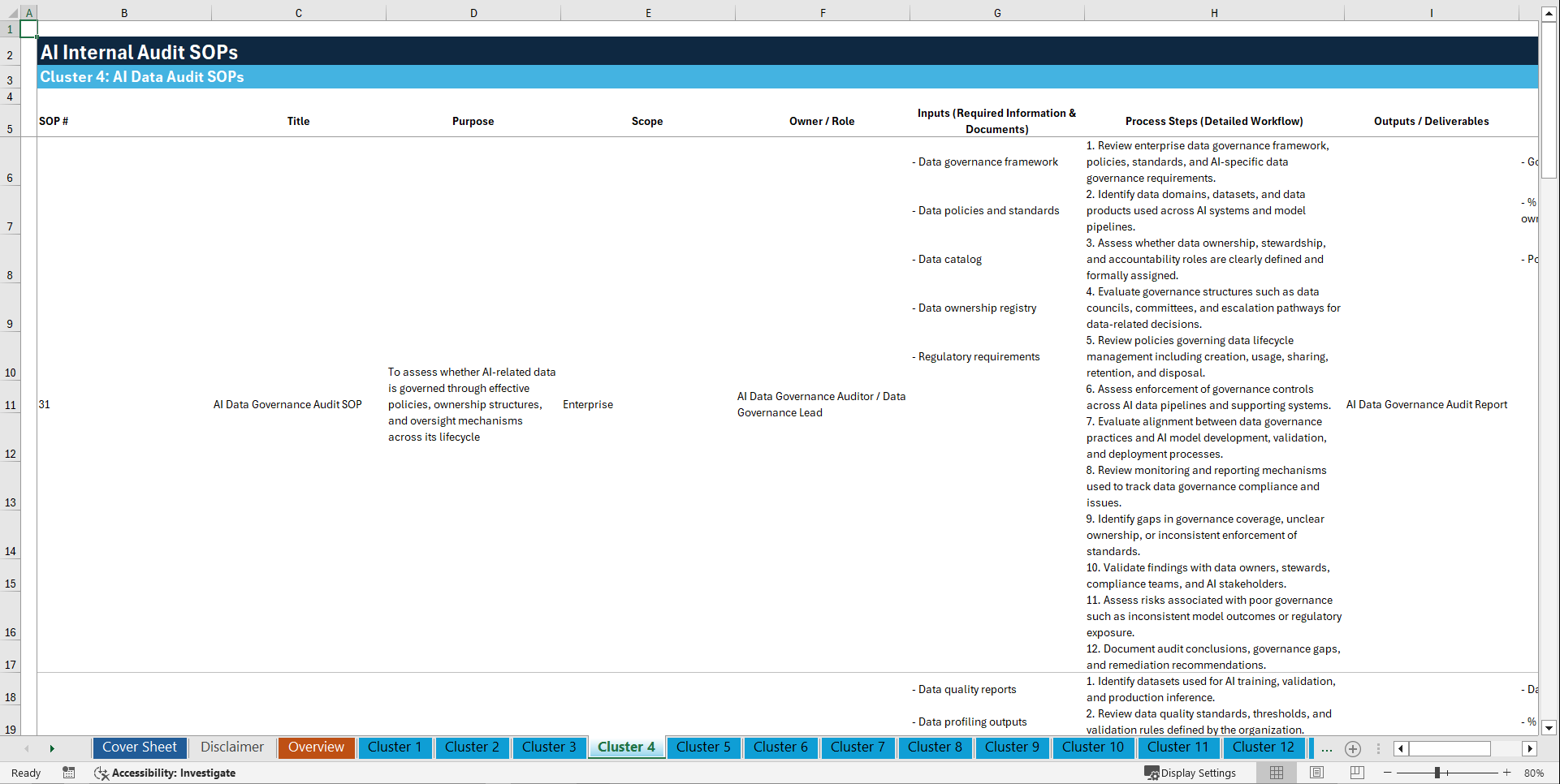Open the Overview sheet tab
This screenshot has height=784, width=1560.
316,747
